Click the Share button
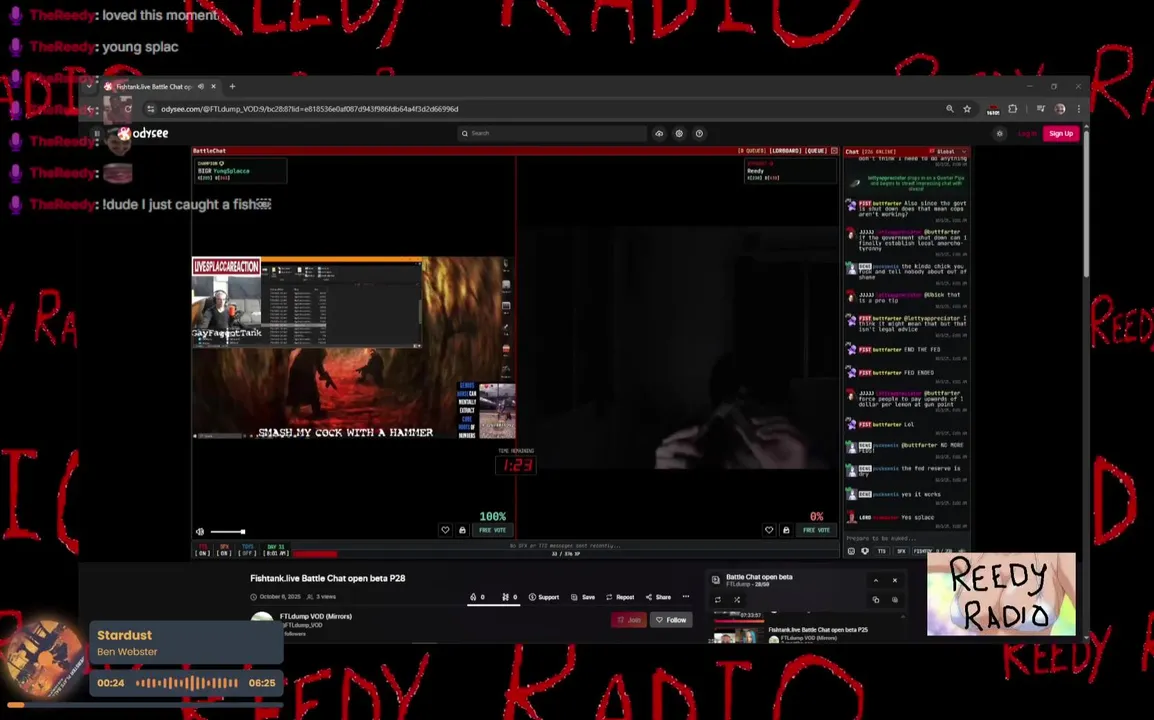Viewport: 1154px width, 720px height. point(658,597)
